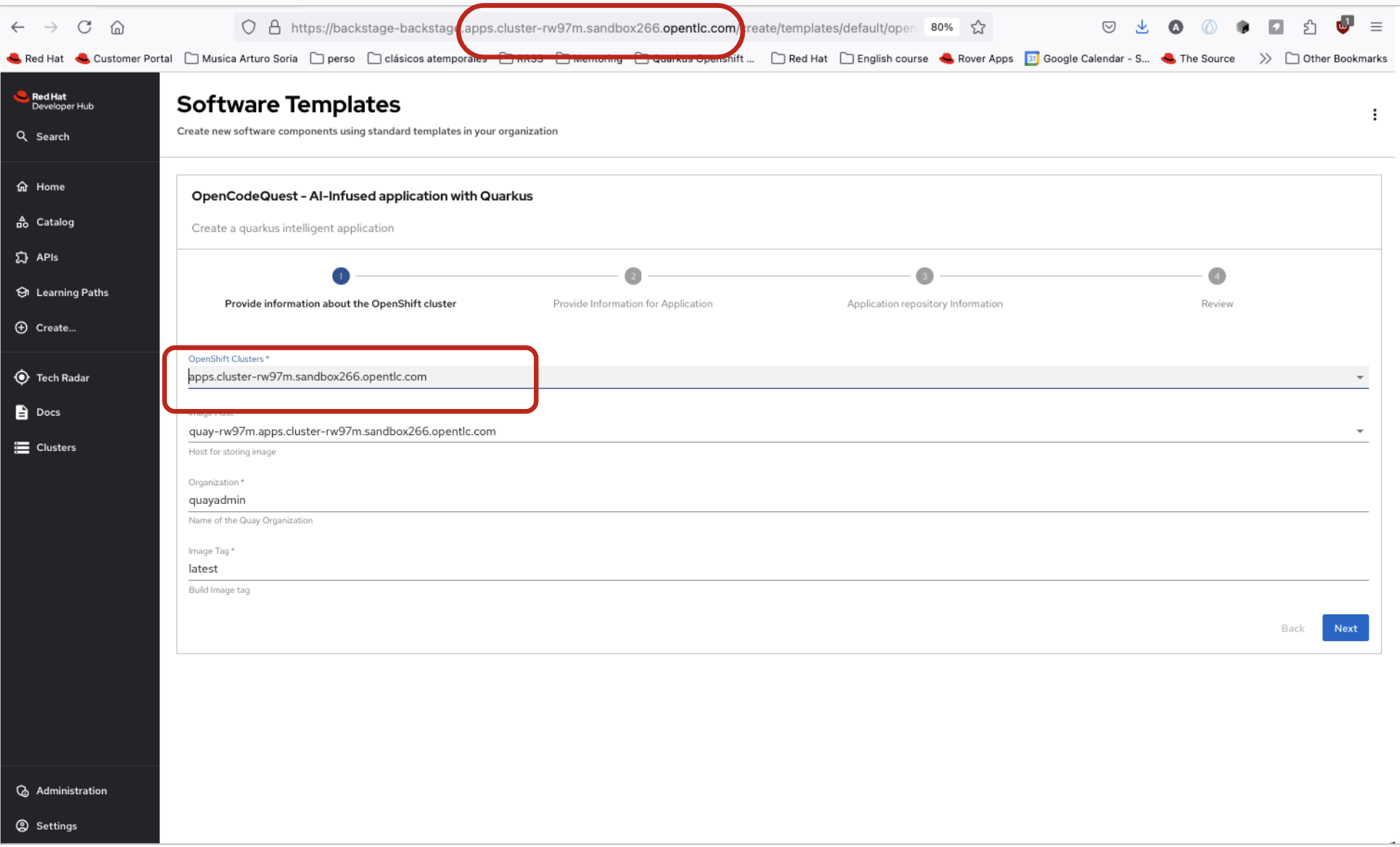Expand the Image Host dropdown arrow
This screenshot has height=847, width=1400.
(1360, 431)
